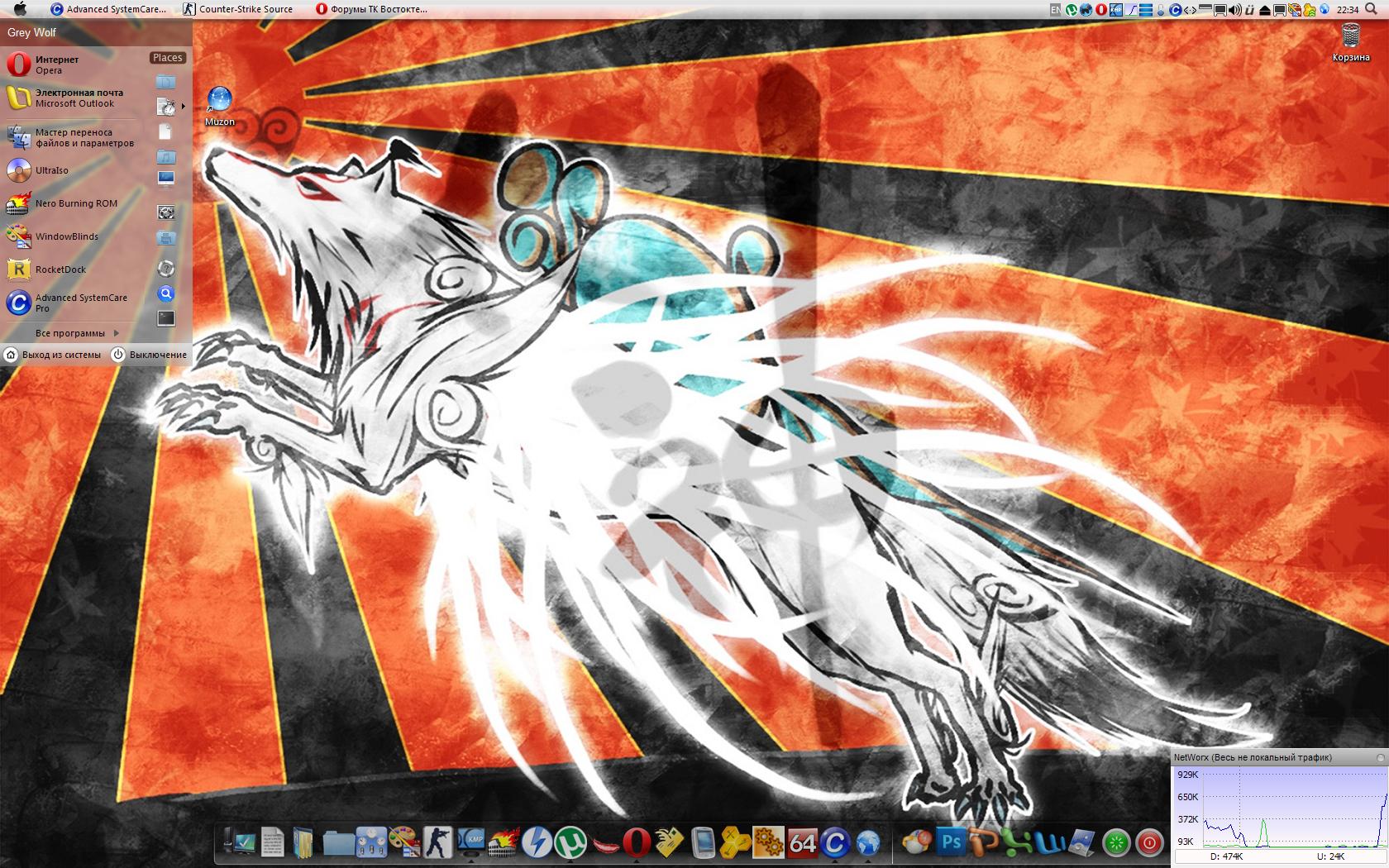Image resolution: width=1389 pixels, height=868 pixels.
Task: Open the Spotlight search magnifier in tray
Action: (1371, 9)
